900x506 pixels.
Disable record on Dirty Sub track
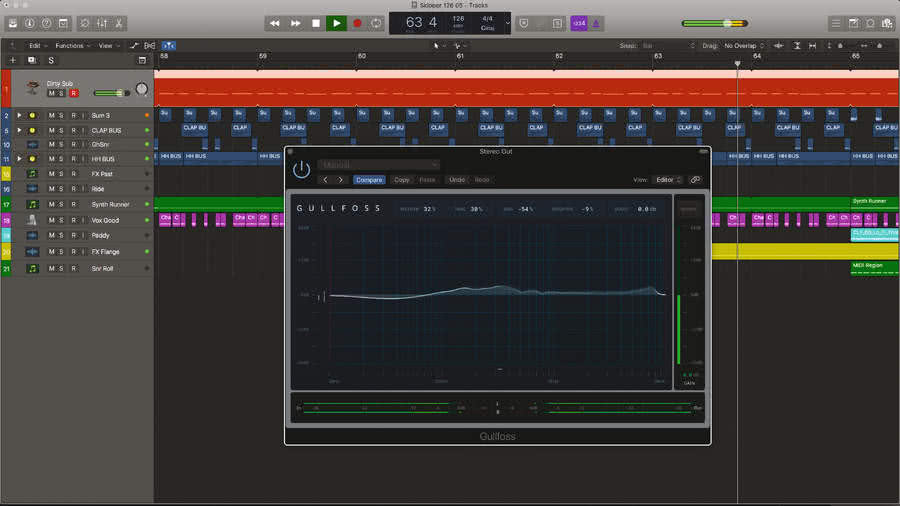(73, 93)
